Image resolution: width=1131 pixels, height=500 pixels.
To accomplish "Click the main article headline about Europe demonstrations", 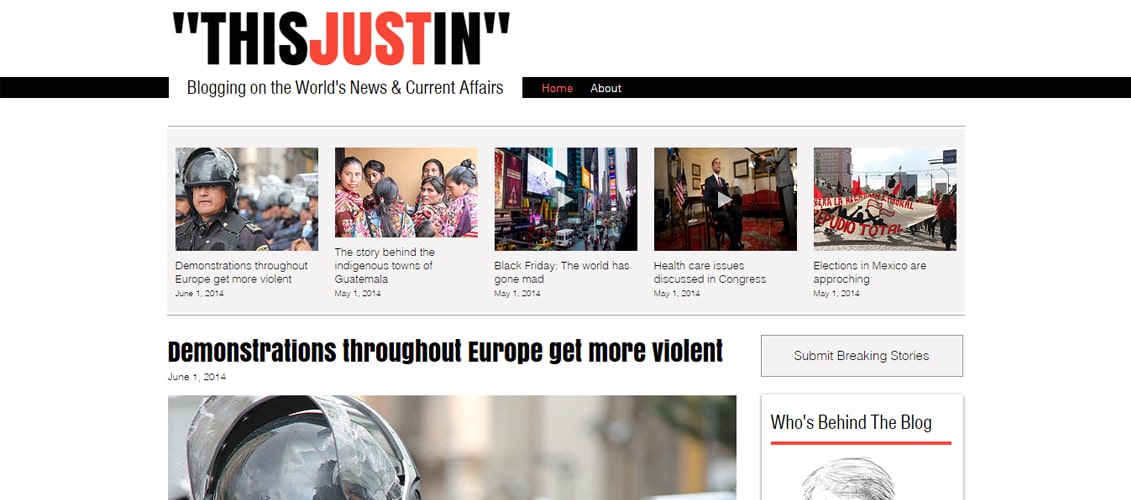I will point(445,351).
